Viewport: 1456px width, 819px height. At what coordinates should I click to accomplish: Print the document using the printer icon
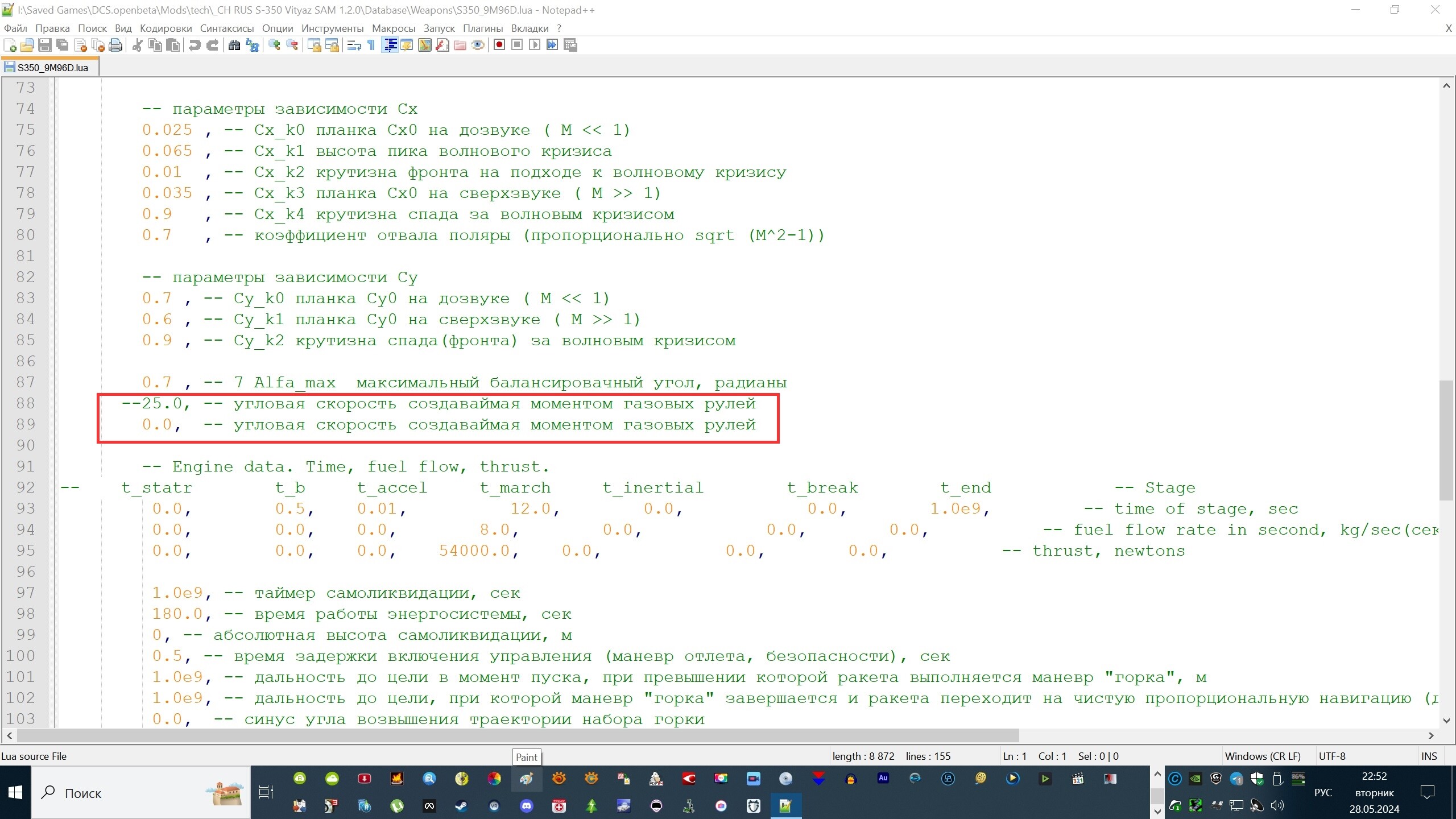[115, 45]
